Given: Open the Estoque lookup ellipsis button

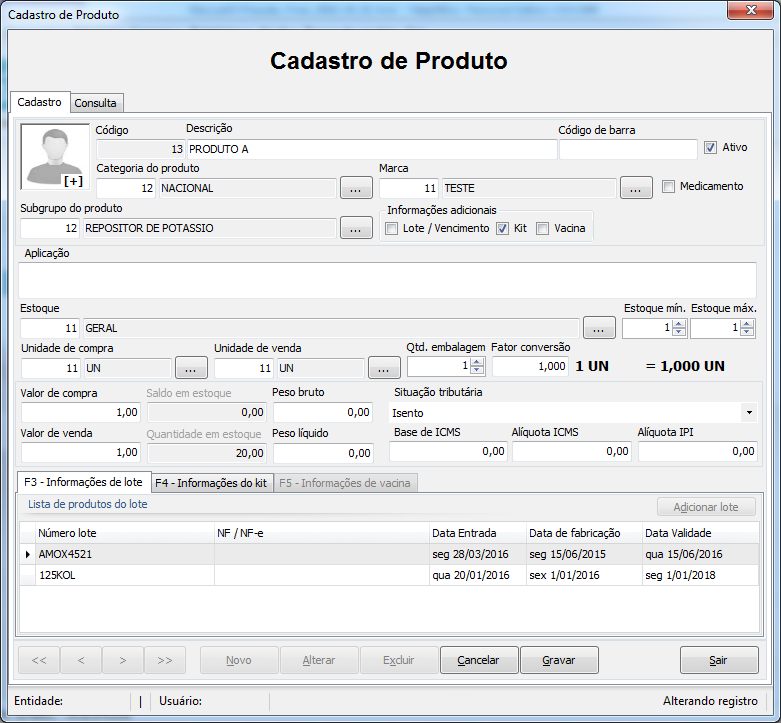Looking at the screenshot, I should click(x=599, y=328).
